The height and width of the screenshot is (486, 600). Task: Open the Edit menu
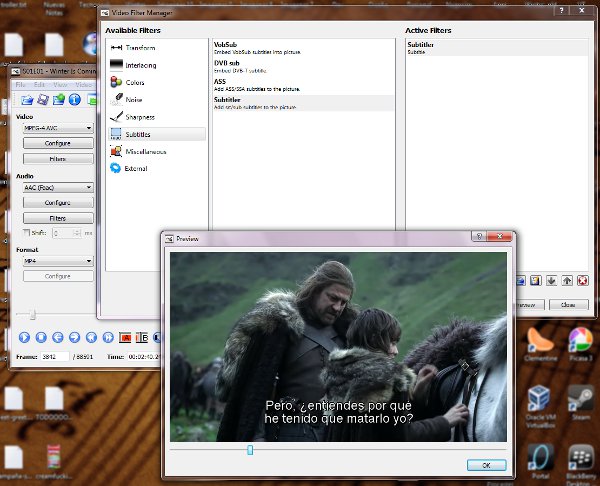point(39,85)
